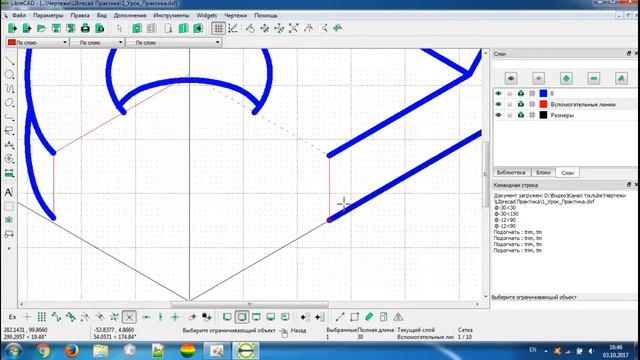The width and height of the screenshot is (640, 360).
Task: Open Chrome from the taskbar
Action: (42, 351)
